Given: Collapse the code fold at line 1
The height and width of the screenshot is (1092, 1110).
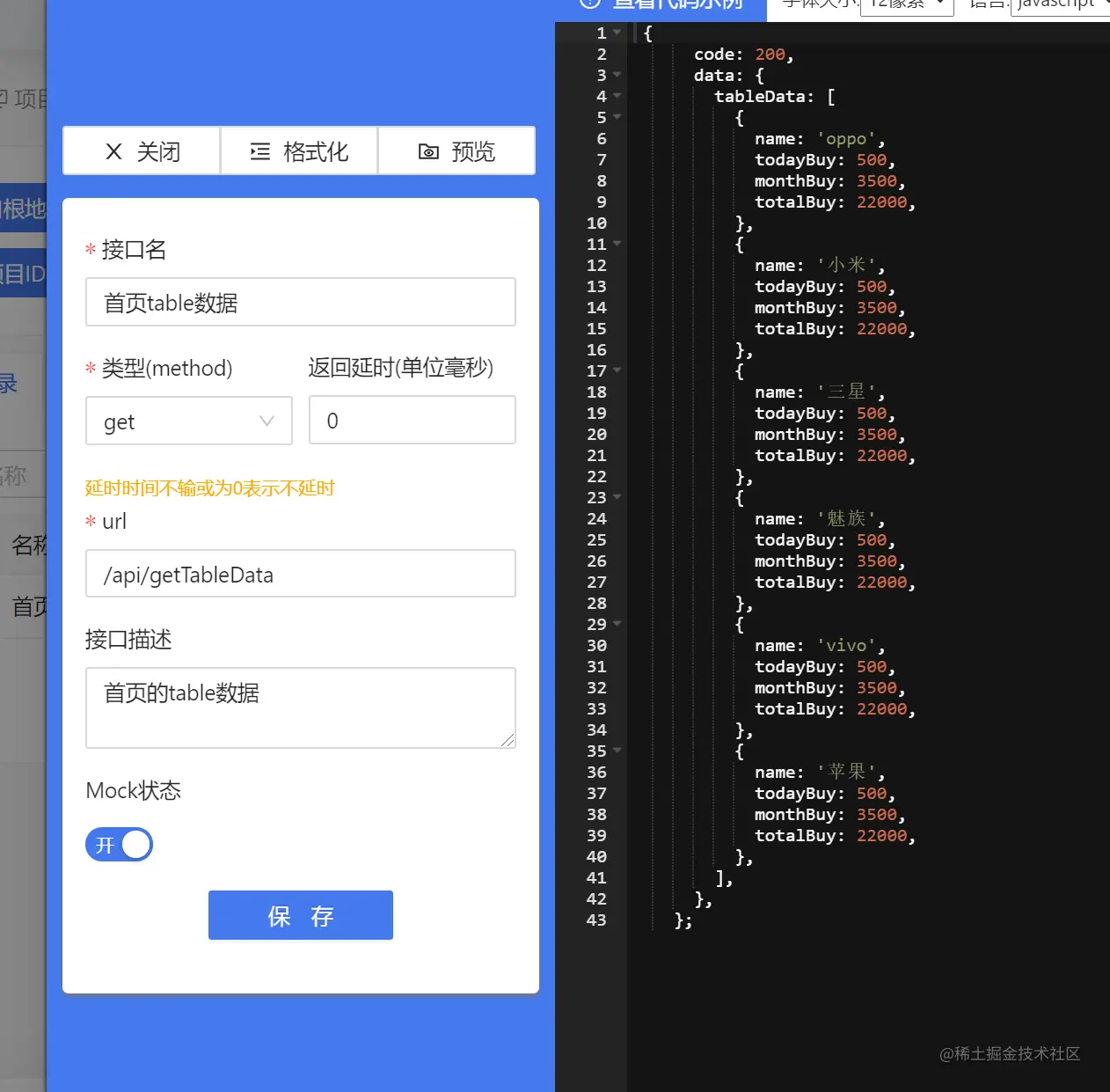Looking at the screenshot, I should tap(617, 33).
